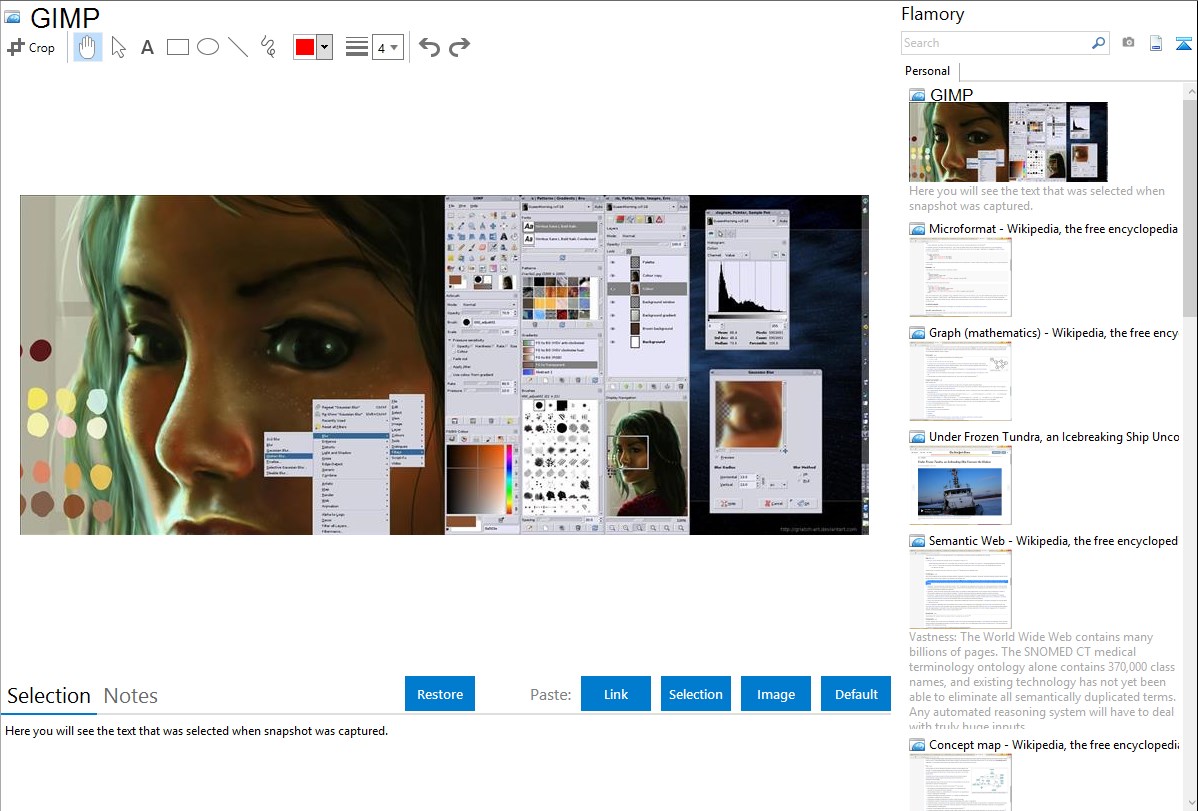1198x811 pixels.
Task: Paste as Image
Action: tap(775, 694)
